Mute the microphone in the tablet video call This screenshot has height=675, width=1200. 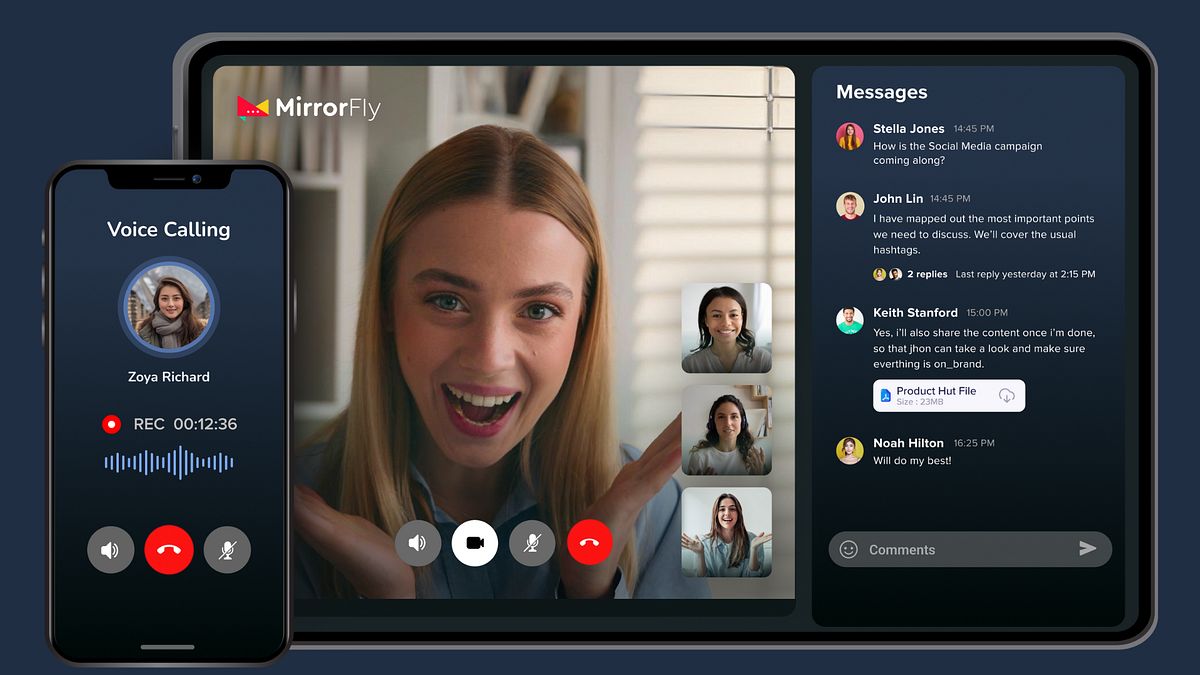coord(532,543)
